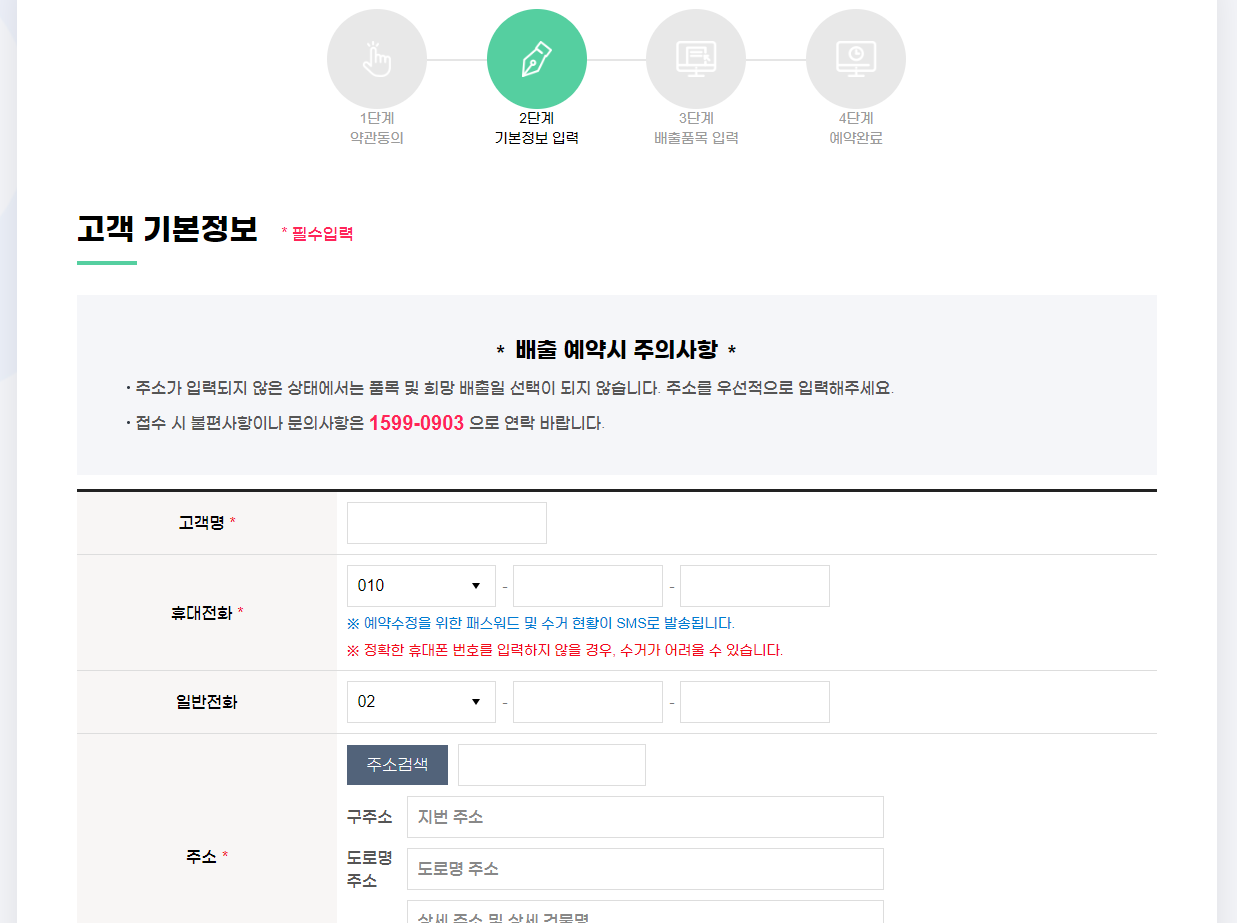
Task: Click the 주소검색 address search button
Action: click(x=397, y=764)
